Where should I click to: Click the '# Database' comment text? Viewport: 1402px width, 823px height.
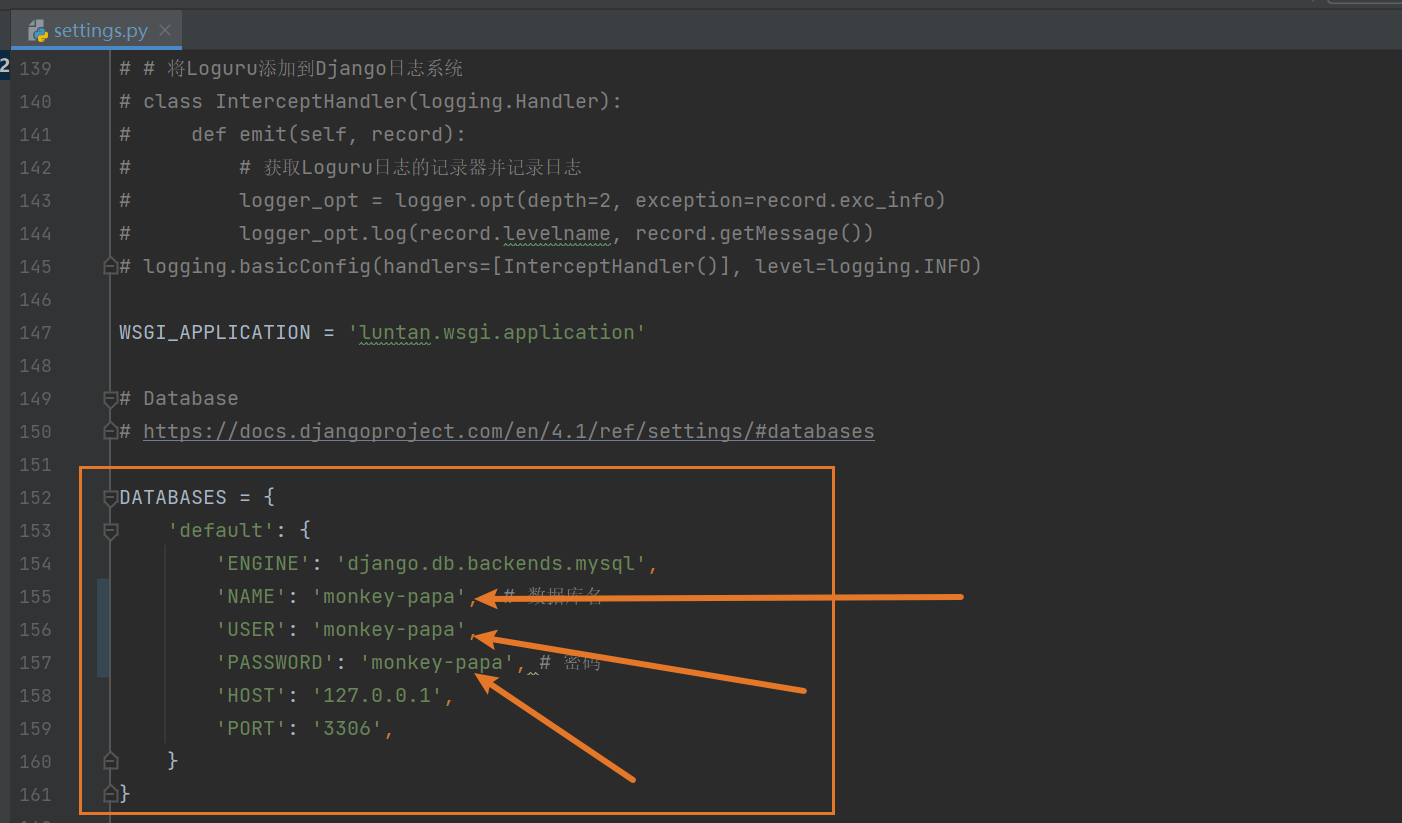pyautogui.click(x=179, y=399)
